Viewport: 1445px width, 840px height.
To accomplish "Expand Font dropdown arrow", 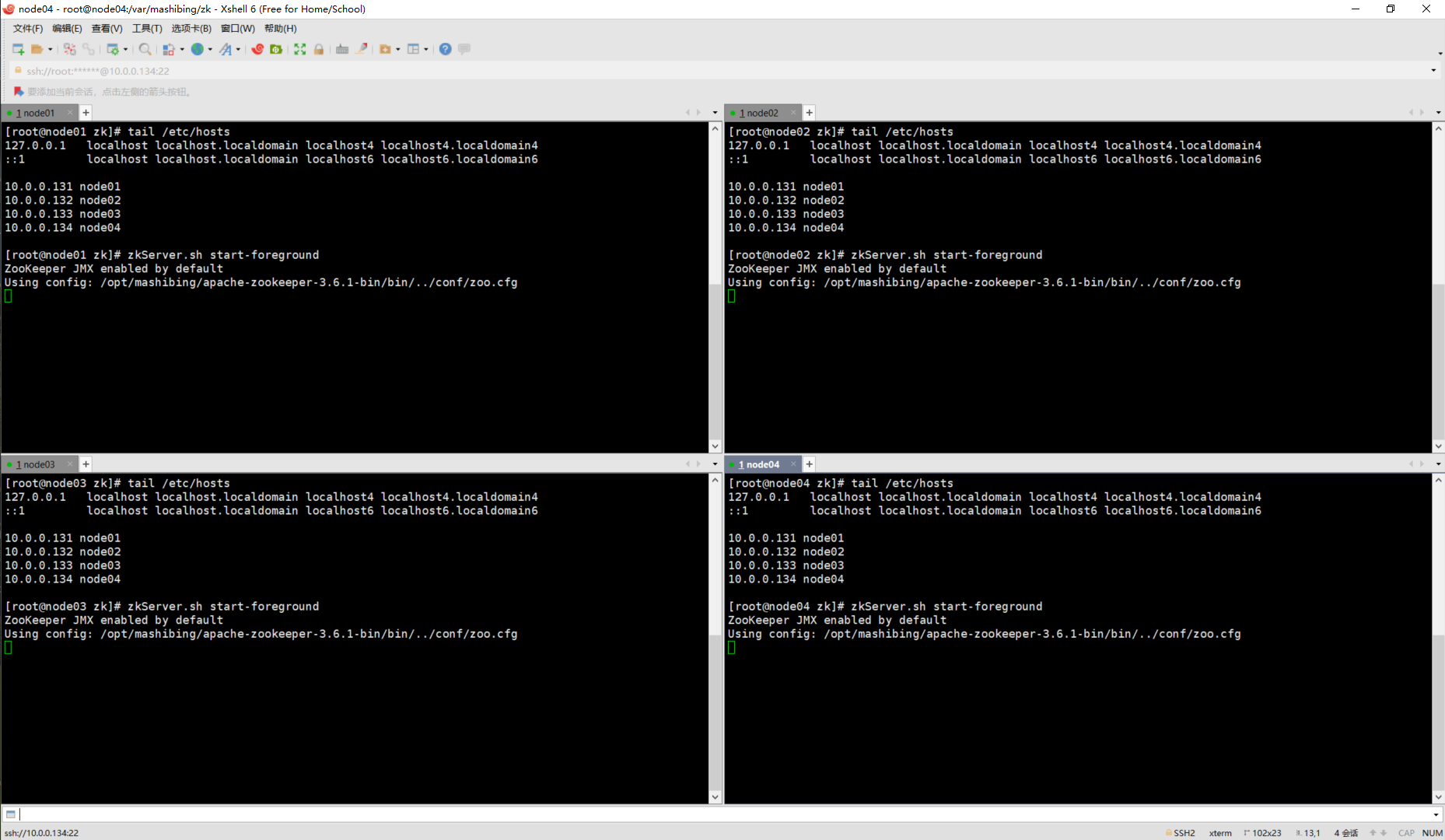I will coord(238,49).
